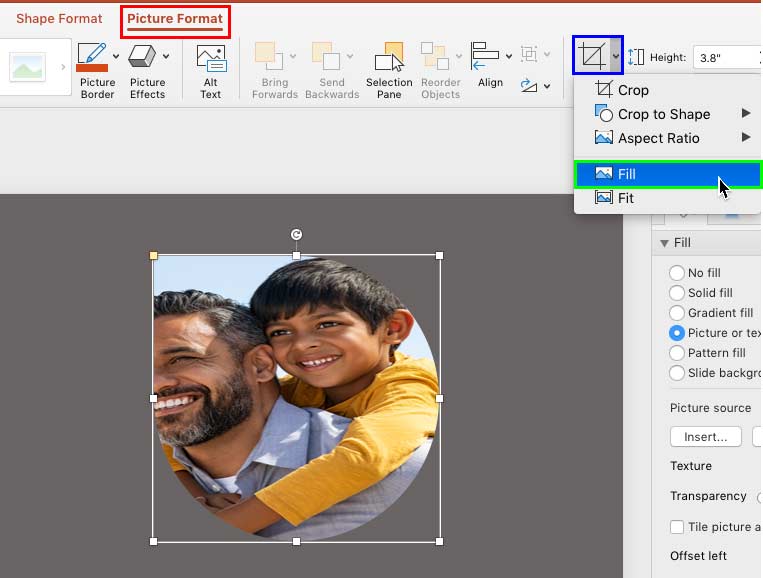Click the Texture label
763x578 pixels.
(690, 466)
